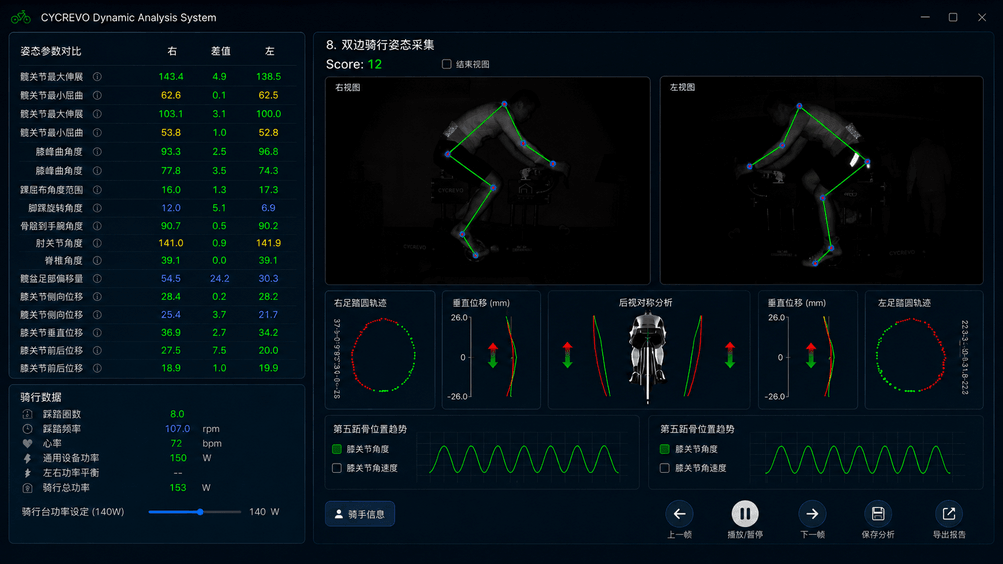Click the CYCREVO bicycle logo icon
Screen dimensions: 1003x564
pyautogui.click(x=20, y=17)
